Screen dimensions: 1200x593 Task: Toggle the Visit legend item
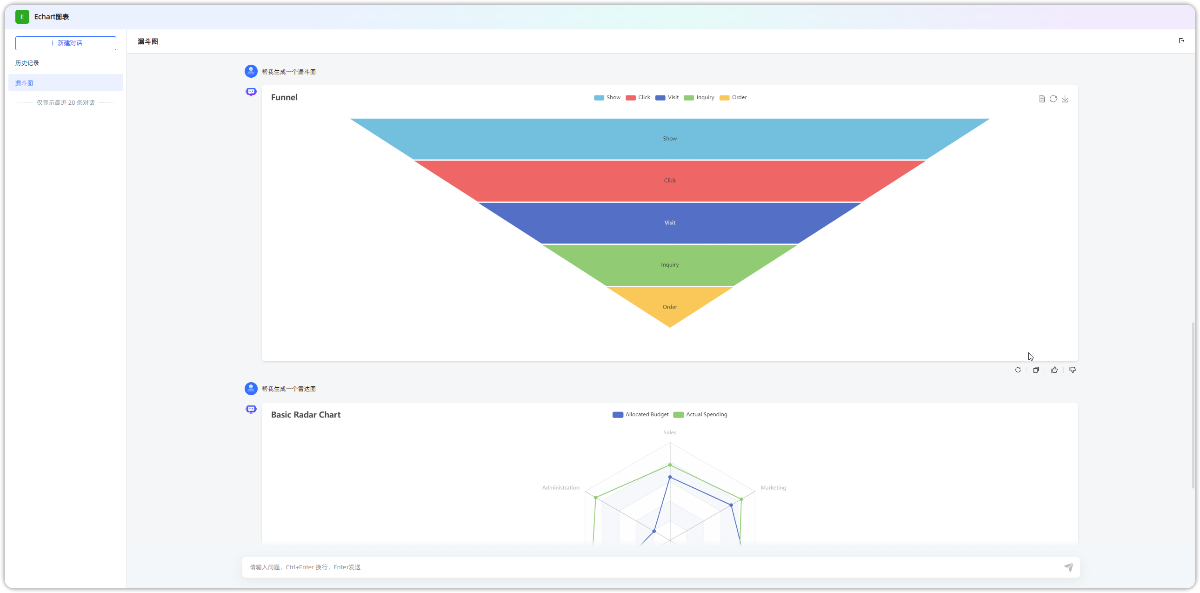tap(667, 97)
